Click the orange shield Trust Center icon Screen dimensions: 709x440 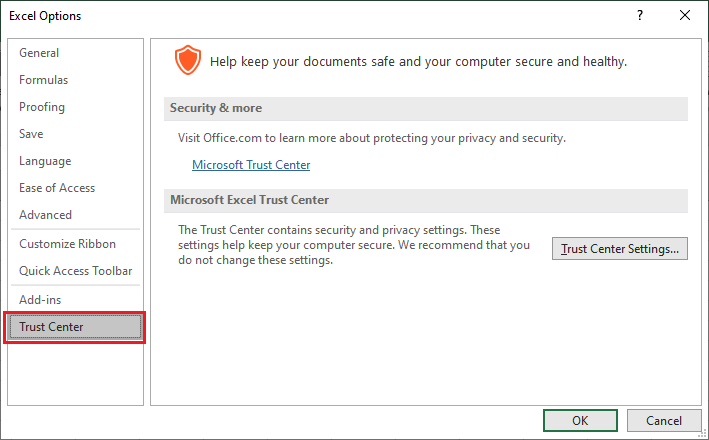click(187, 61)
